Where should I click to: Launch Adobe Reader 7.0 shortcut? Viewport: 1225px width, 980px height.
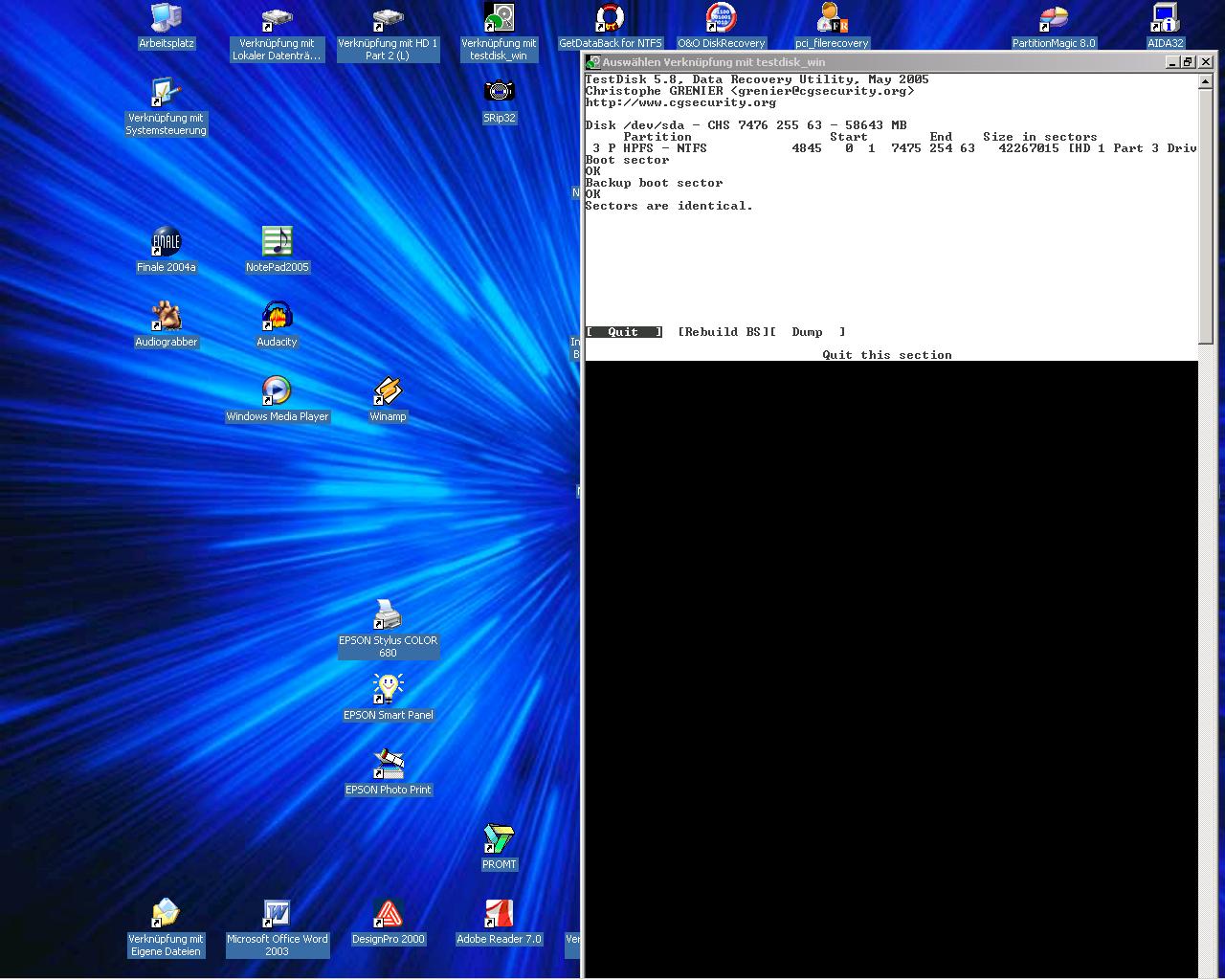tap(499, 922)
